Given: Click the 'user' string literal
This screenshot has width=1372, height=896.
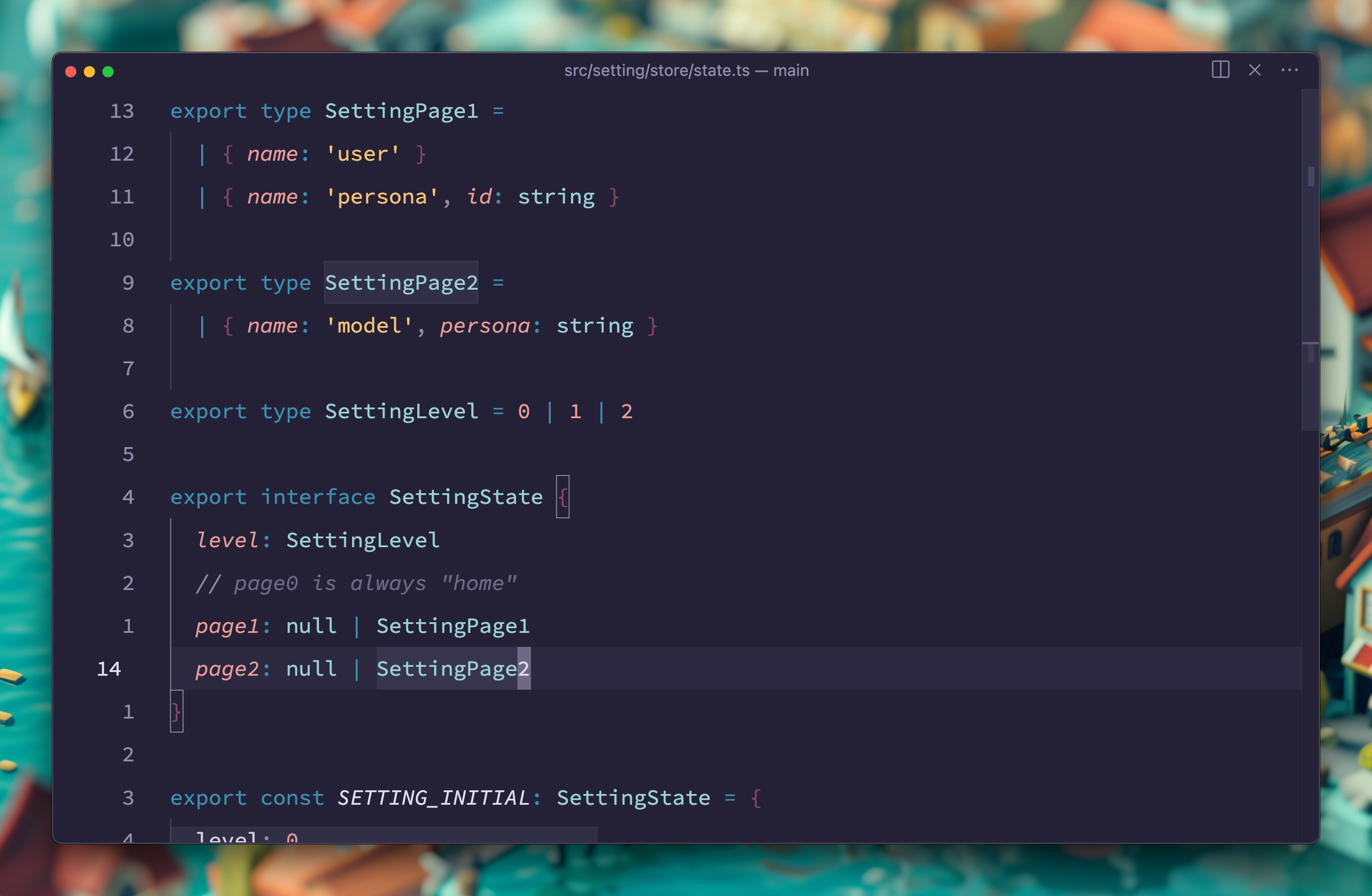Looking at the screenshot, I should (363, 154).
